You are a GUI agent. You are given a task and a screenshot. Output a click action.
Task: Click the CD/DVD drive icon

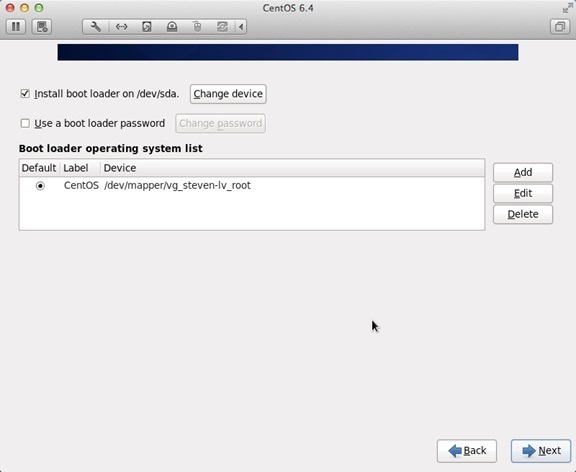click(x=172, y=27)
